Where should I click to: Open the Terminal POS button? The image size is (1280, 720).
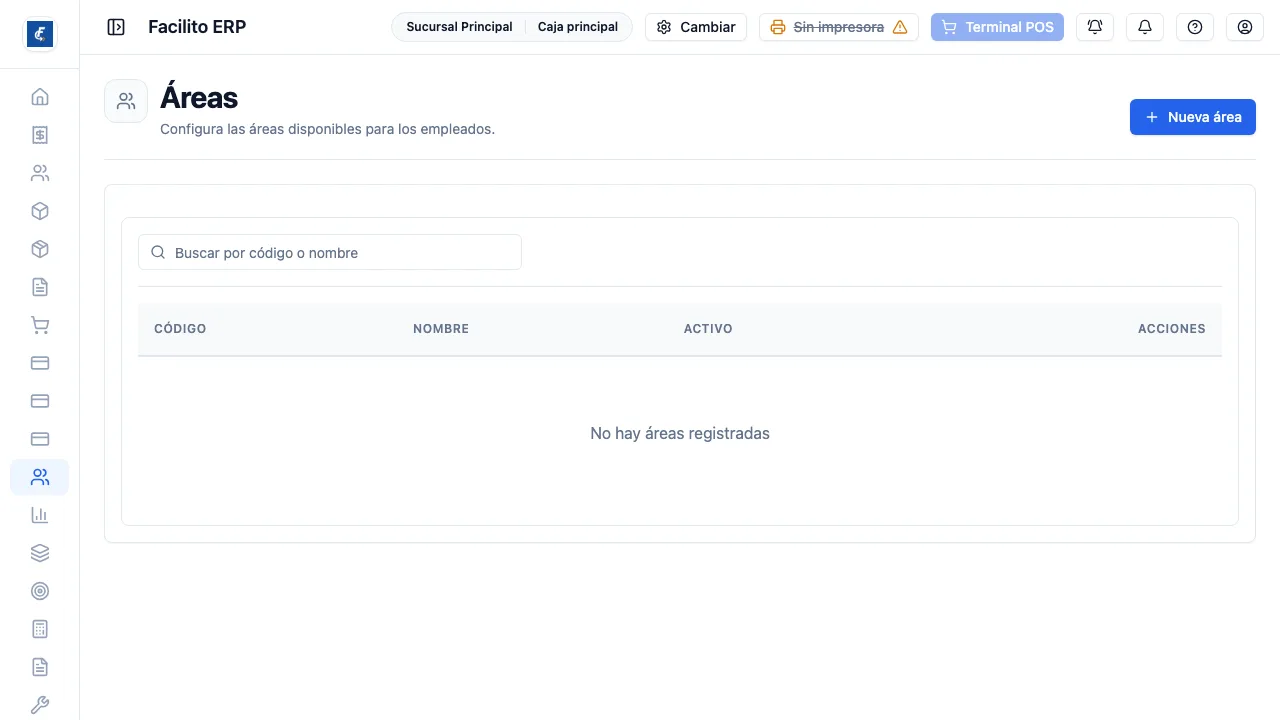tap(997, 27)
